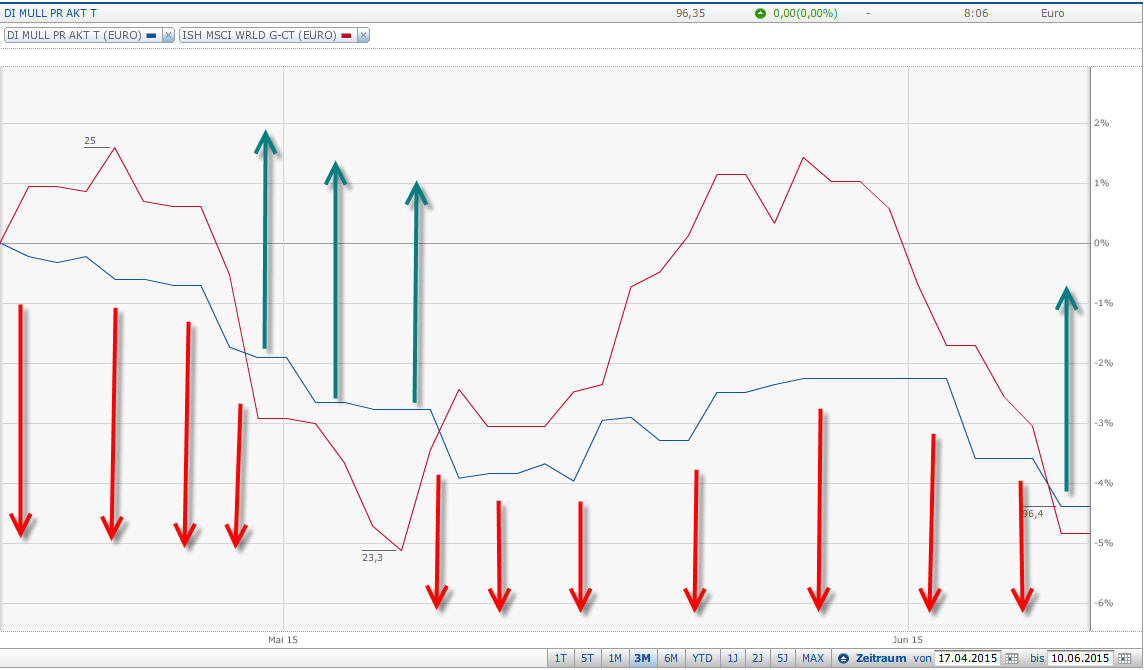Show year-to-date YTD range
Viewport: 1144px width, 670px height.
pos(702,658)
